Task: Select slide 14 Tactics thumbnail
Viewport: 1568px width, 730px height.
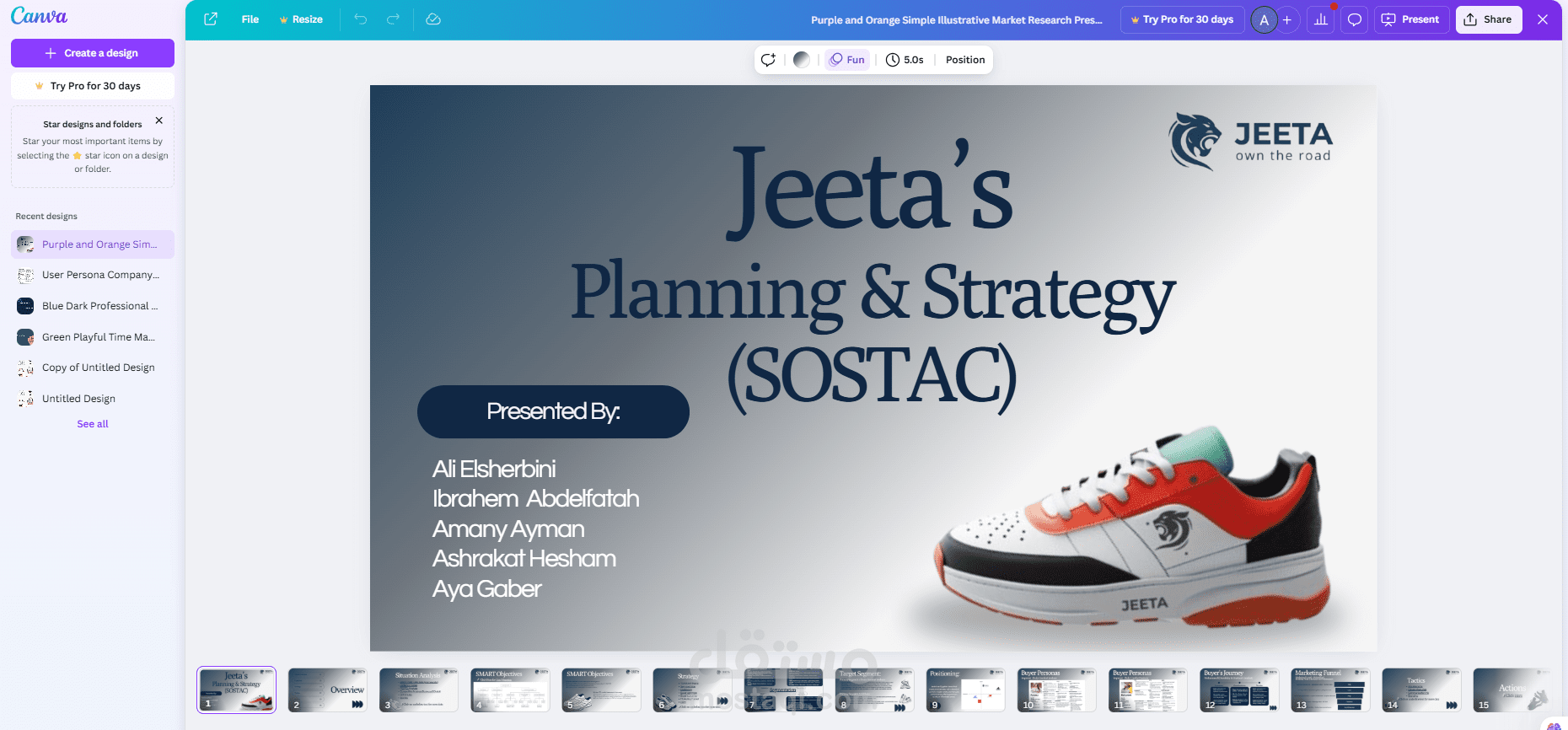Action: pyautogui.click(x=1421, y=690)
